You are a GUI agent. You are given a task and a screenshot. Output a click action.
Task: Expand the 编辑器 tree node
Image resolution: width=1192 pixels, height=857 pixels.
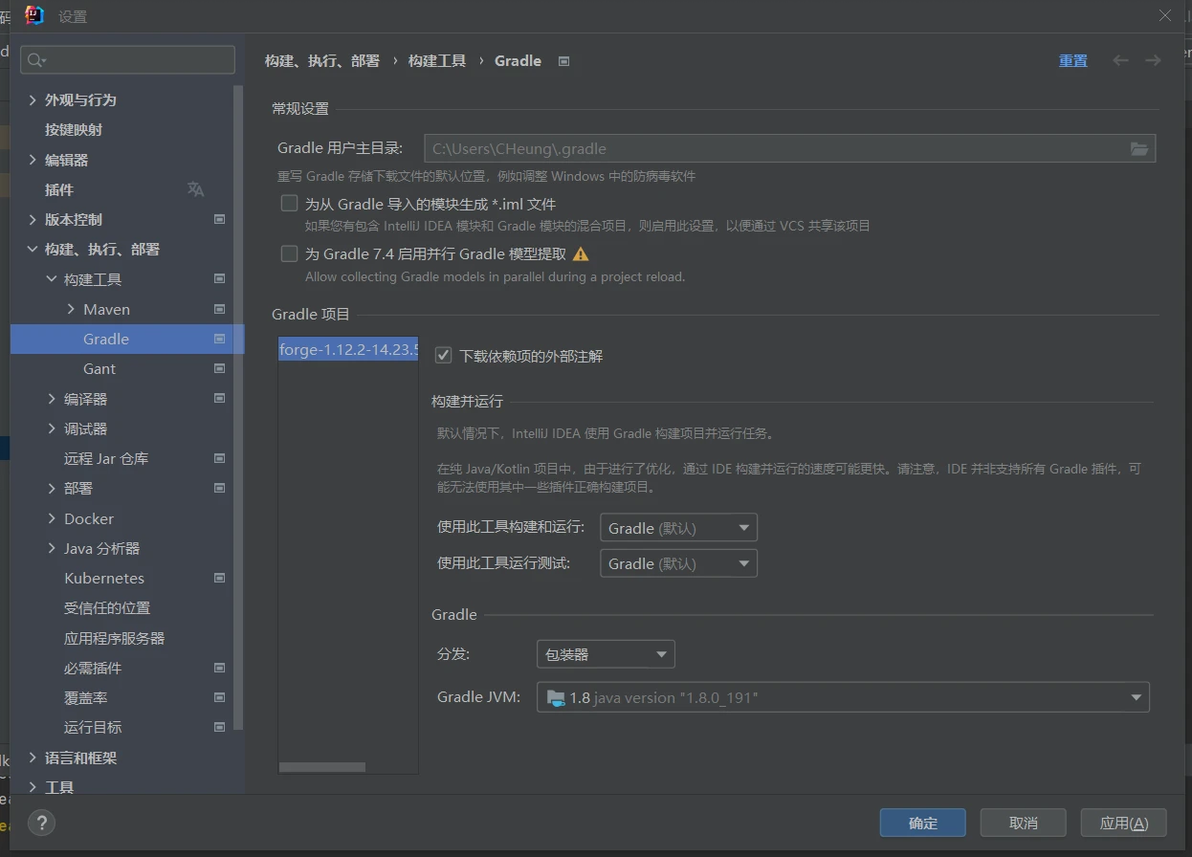pyautogui.click(x=32, y=160)
